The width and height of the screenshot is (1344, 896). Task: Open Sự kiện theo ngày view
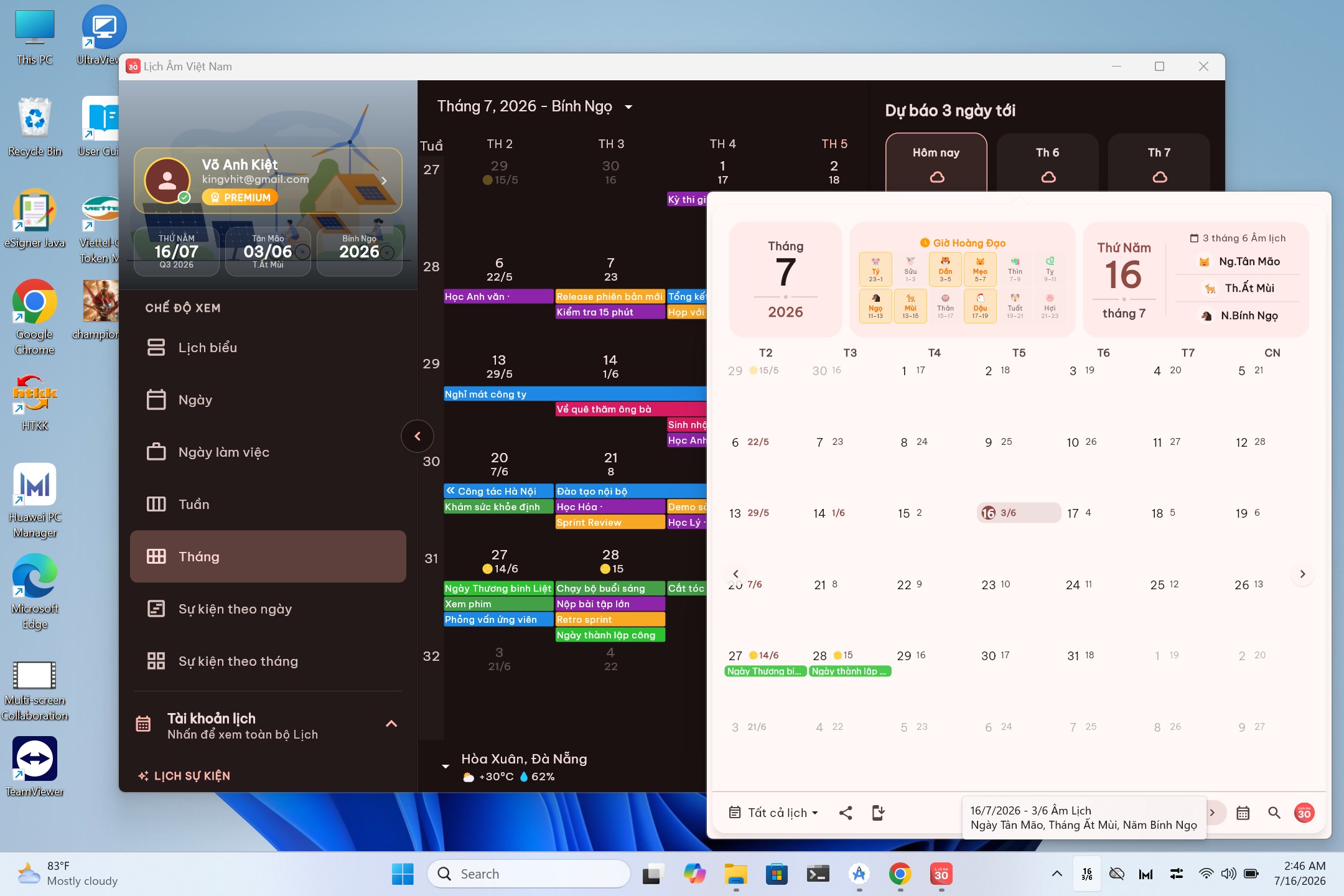[x=268, y=609]
